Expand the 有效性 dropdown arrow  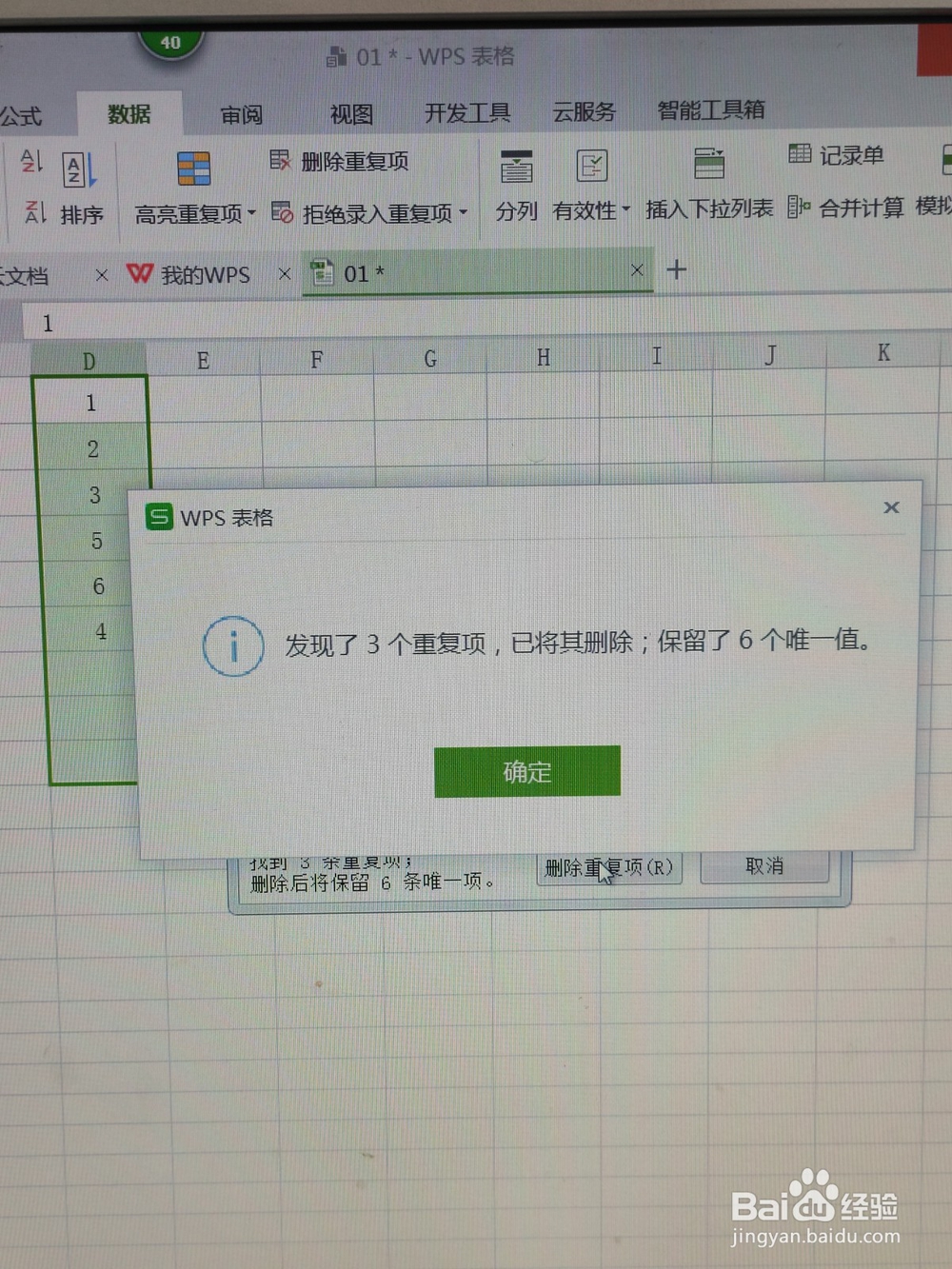[626, 209]
